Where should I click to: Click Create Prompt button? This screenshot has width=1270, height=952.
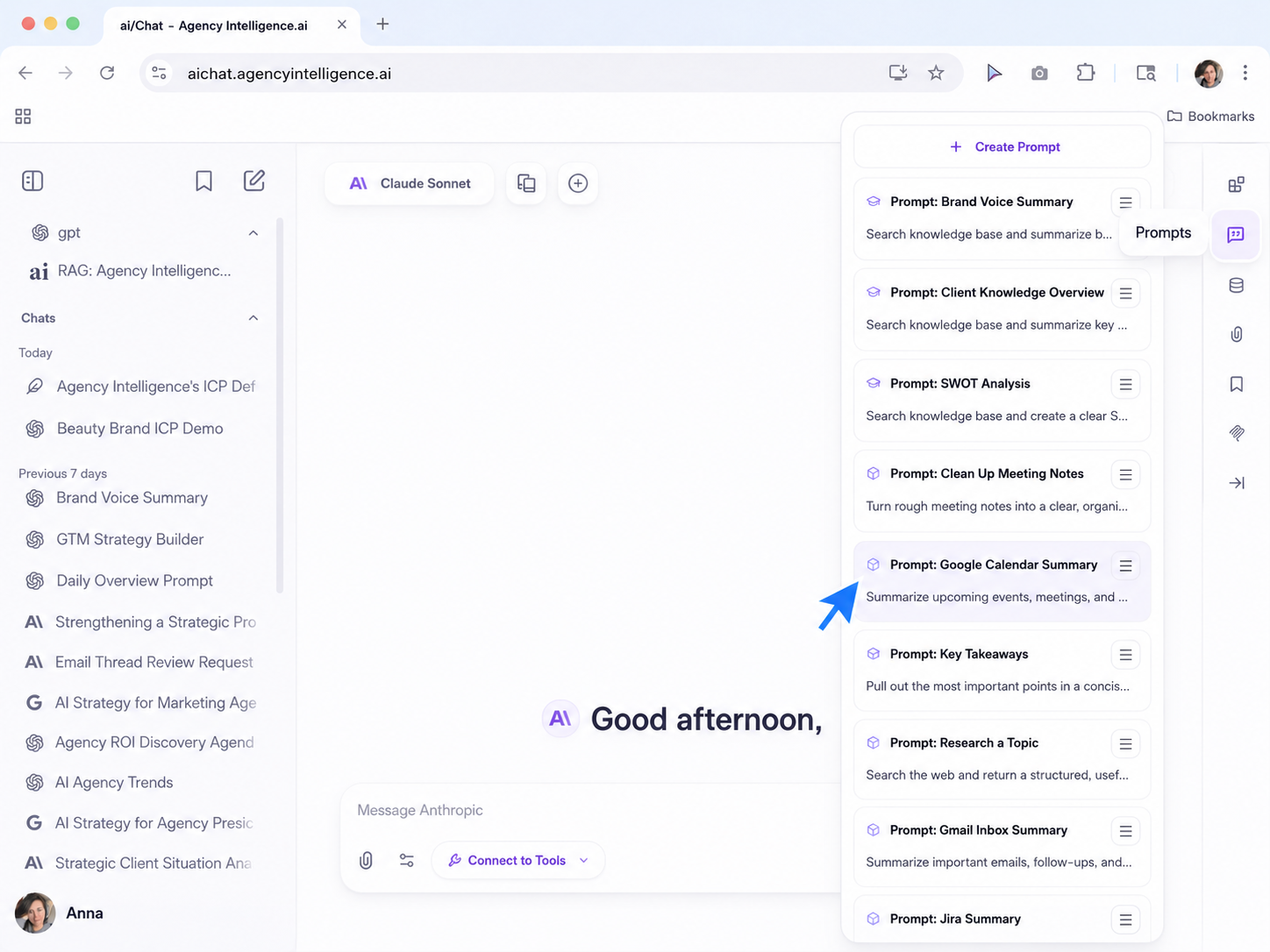pos(1002,146)
